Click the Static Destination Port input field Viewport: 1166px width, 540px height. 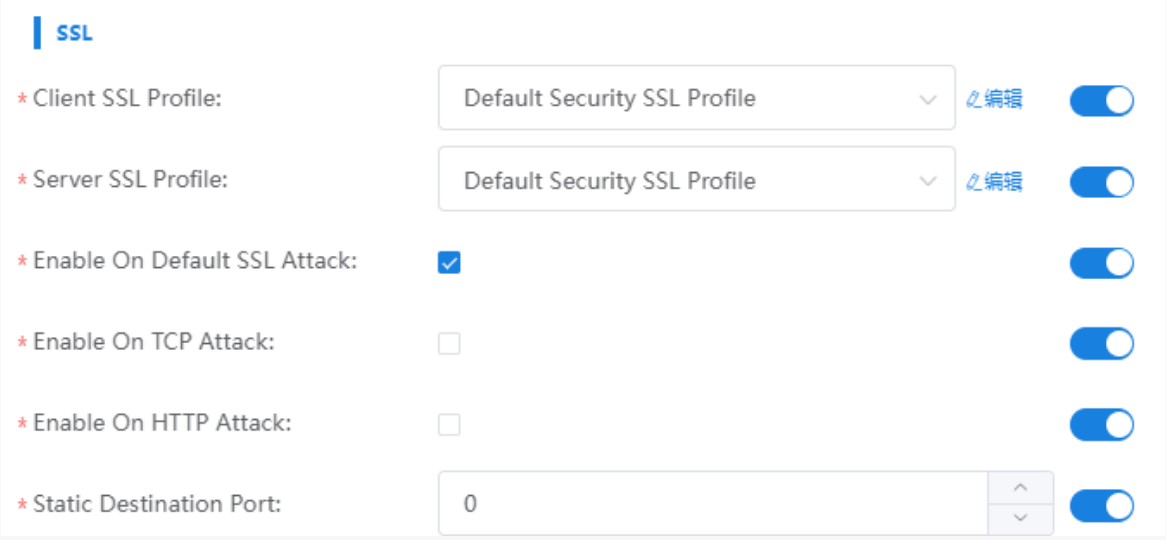point(710,503)
